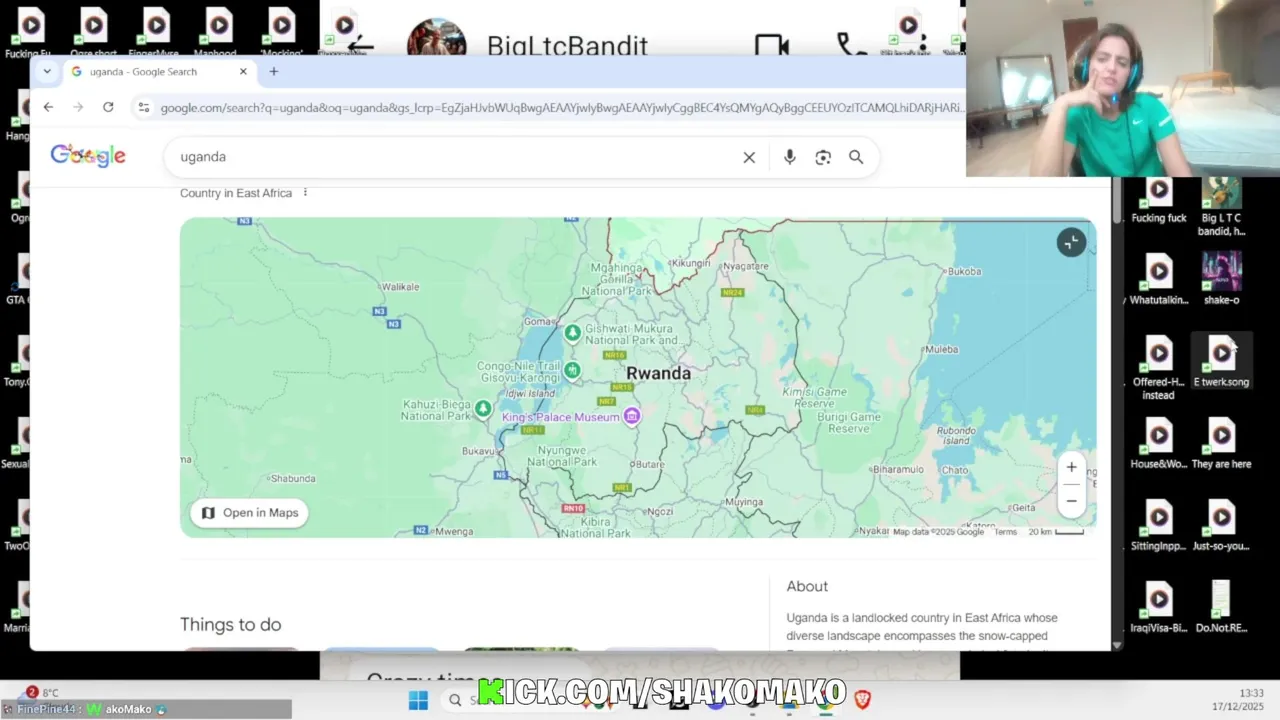Image resolution: width=1280 pixels, height=720 pixels.
Task: Submit search with magnifier icon
Action: [856, 157]
